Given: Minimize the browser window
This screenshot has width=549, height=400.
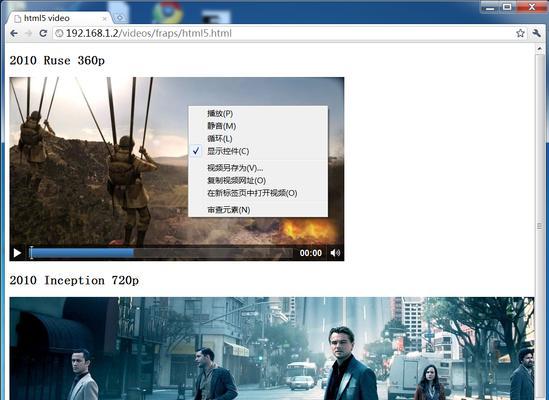Looking at the screenshot, I should (x=490, y=7).
